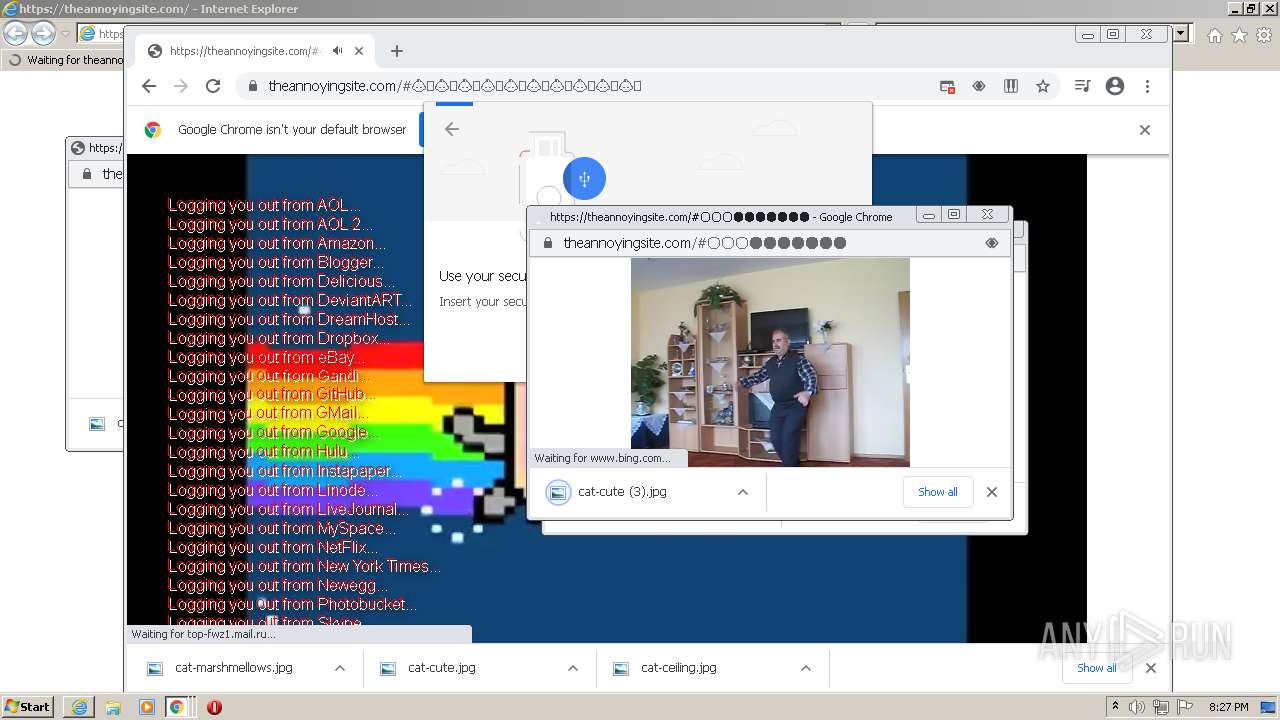The image size is (1280, 720).
Task: Mute the tab via its speaker icon
Action: pos(338,51)
